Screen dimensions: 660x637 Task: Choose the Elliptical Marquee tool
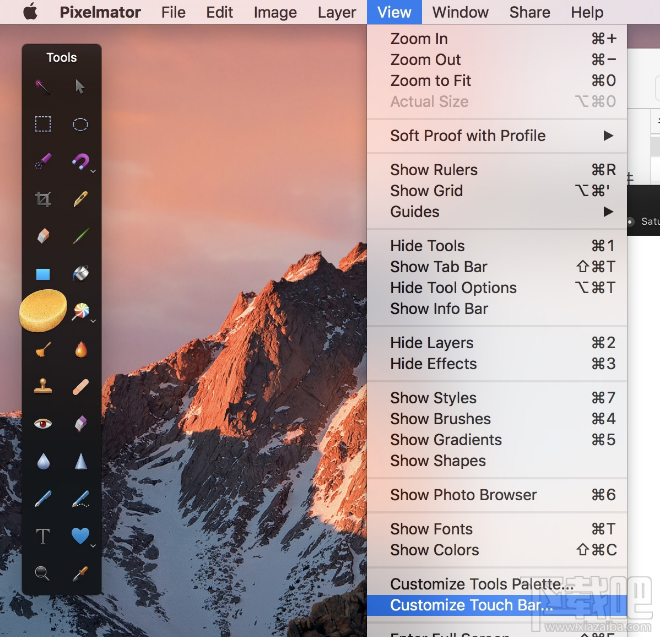(80, 124)
